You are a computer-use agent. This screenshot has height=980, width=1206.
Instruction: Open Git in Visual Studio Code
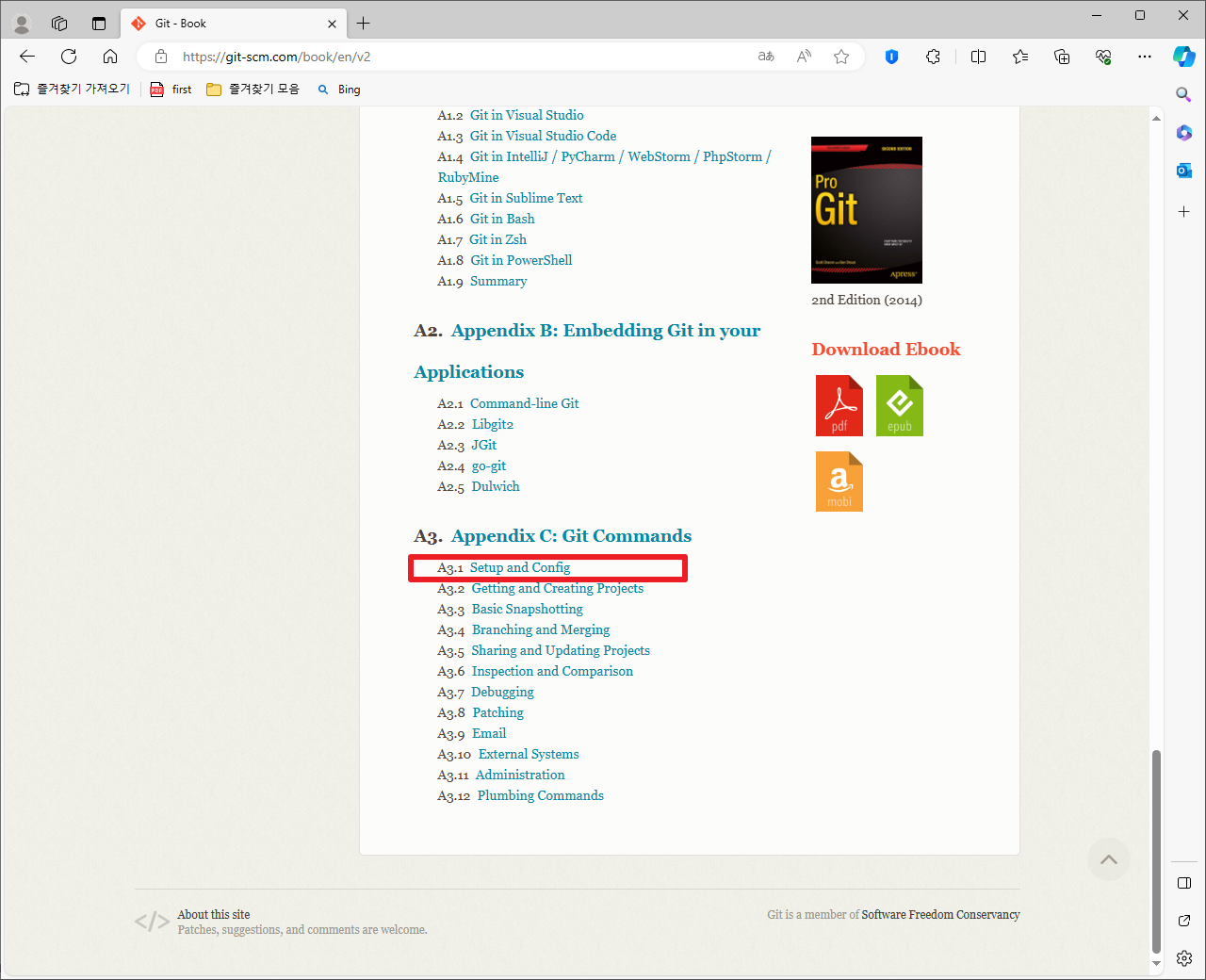[543, 137]
